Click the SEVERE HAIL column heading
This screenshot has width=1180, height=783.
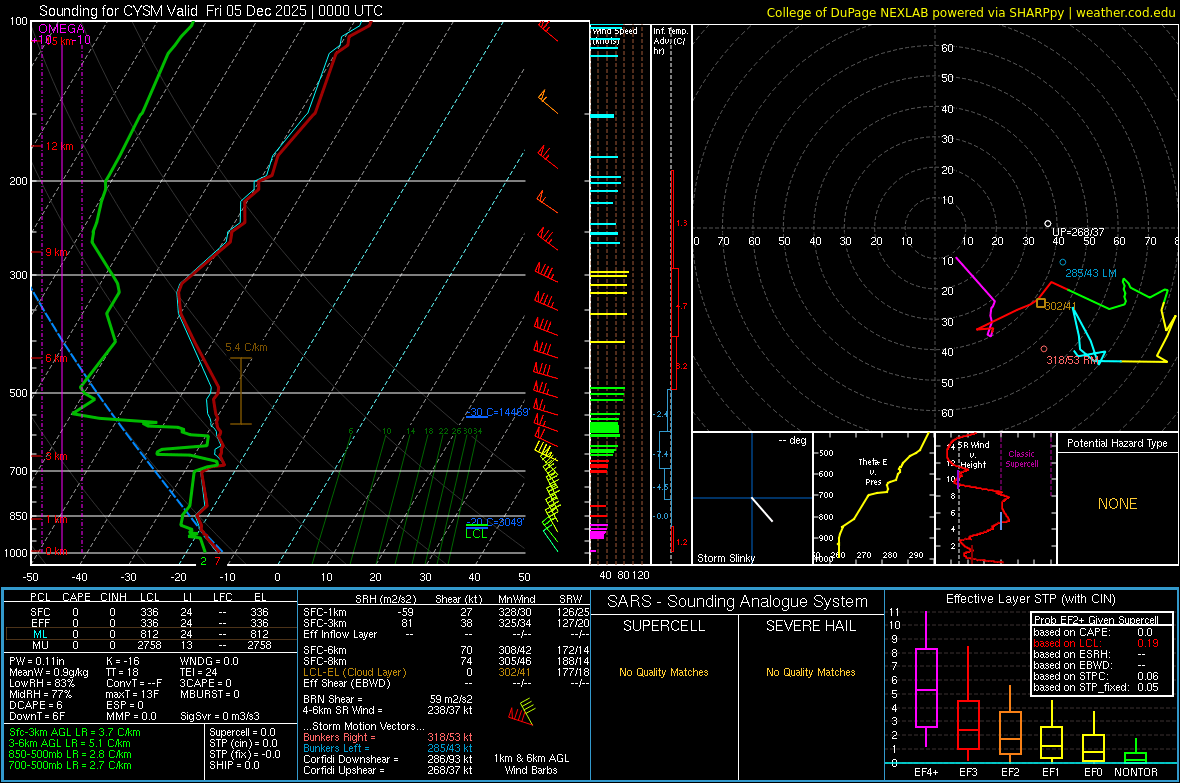810,626
